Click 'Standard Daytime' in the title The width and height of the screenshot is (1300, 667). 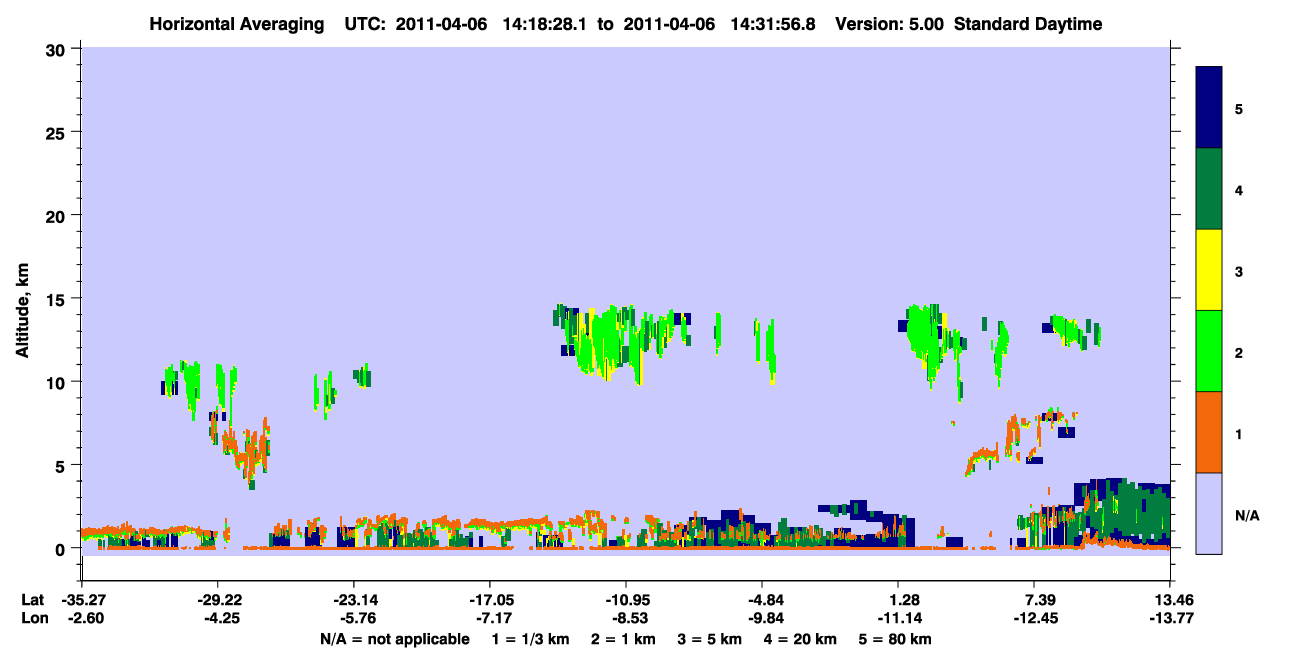point(1028,24)
